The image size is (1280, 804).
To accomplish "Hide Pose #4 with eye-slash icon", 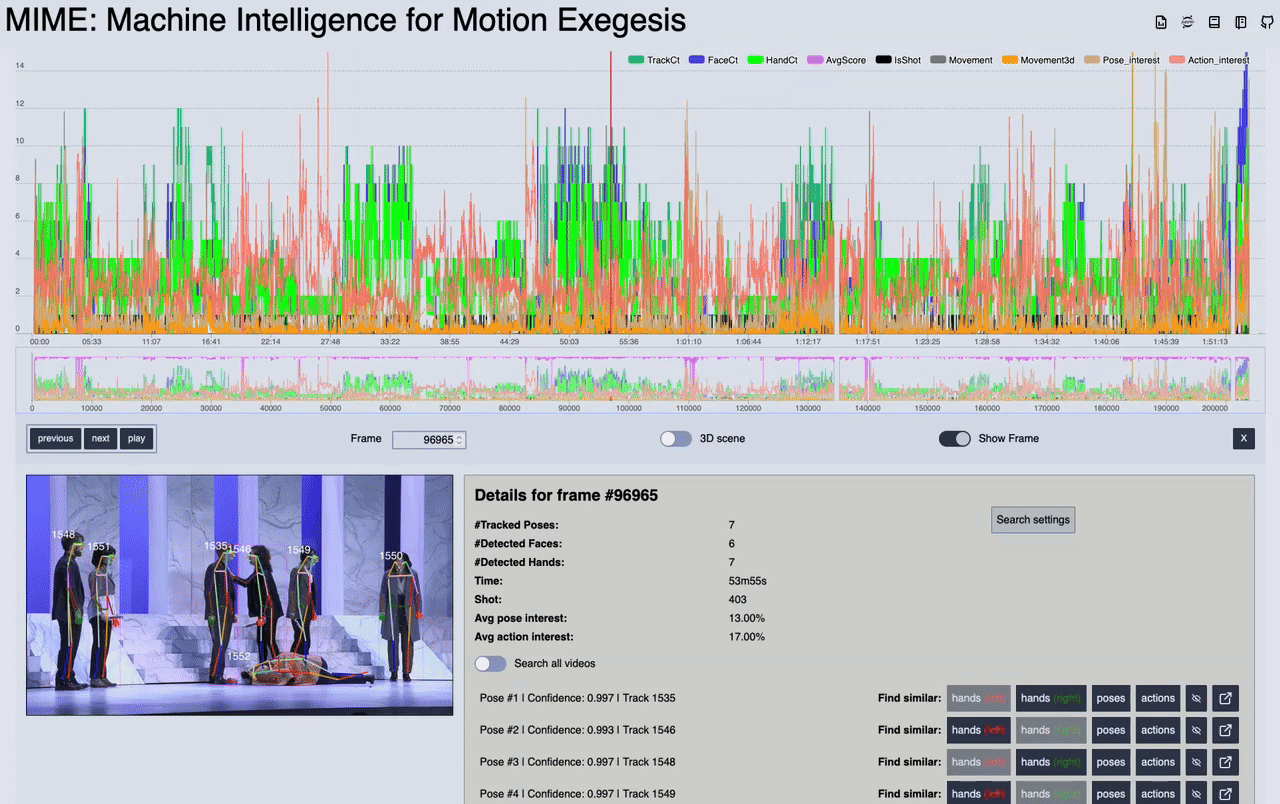I will click(1195, 794).
